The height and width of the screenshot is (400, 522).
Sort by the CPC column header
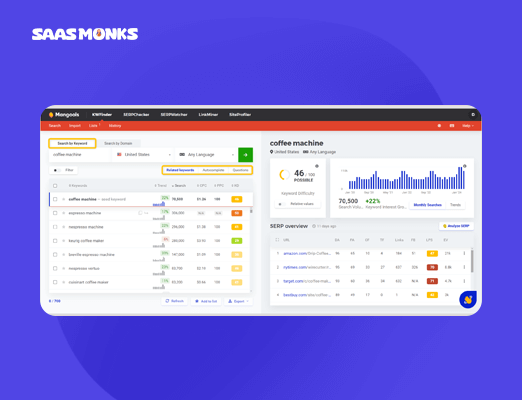(x=202, y=186)
